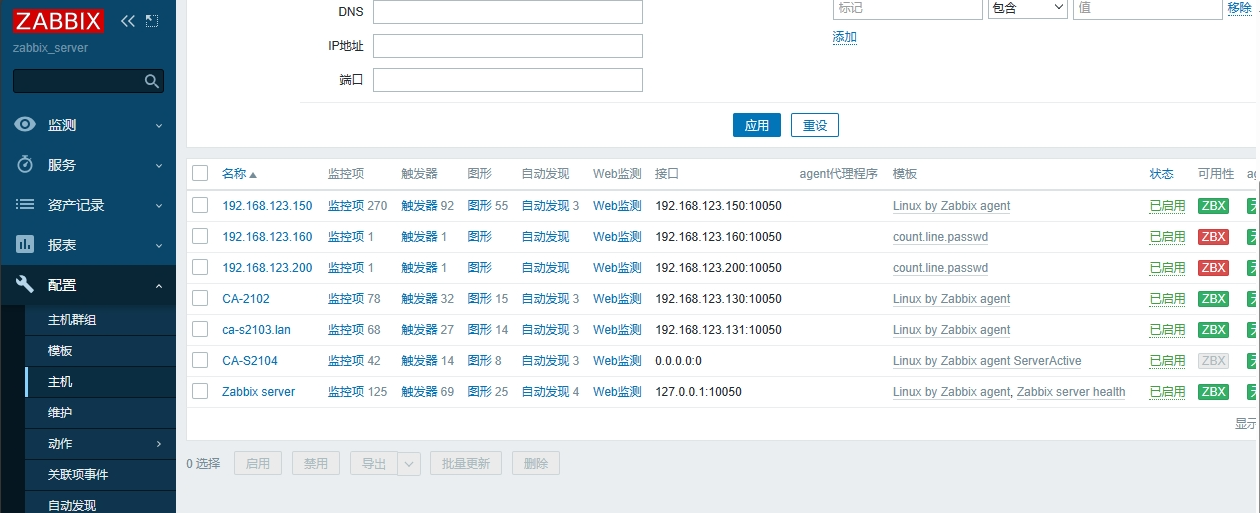
Task: Click the sidebar hide/kiosk icon
Action: 152,20
